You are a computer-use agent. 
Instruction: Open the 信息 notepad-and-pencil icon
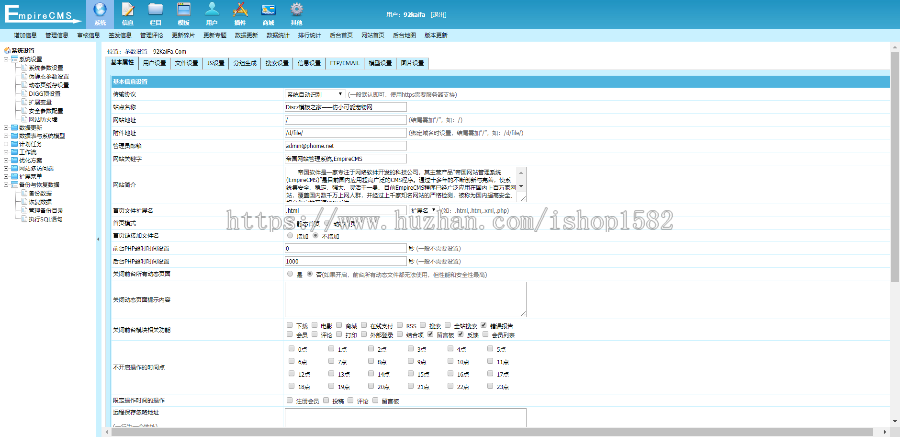click(x=127, y=9)
